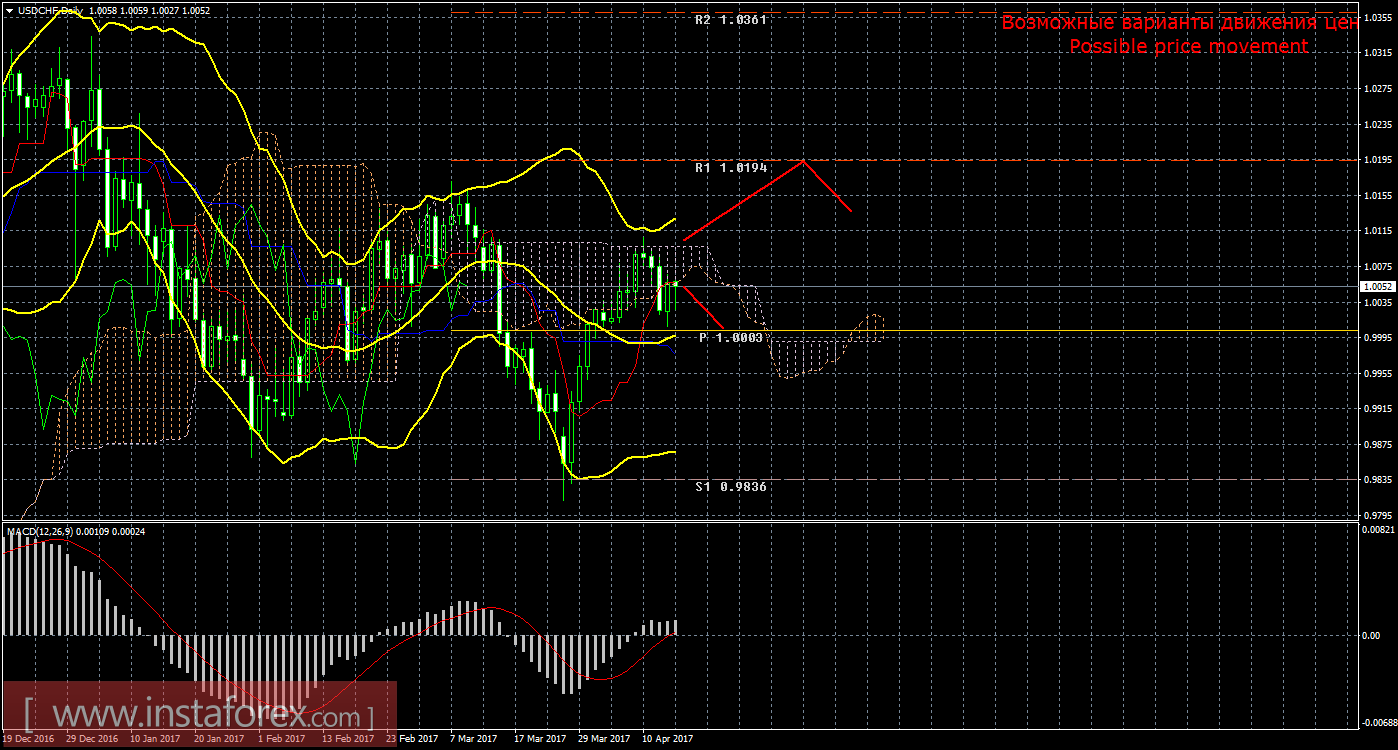Click the 1.0275 price axis value
The image size is (1398, 750).
click(x=1378, y=90)
